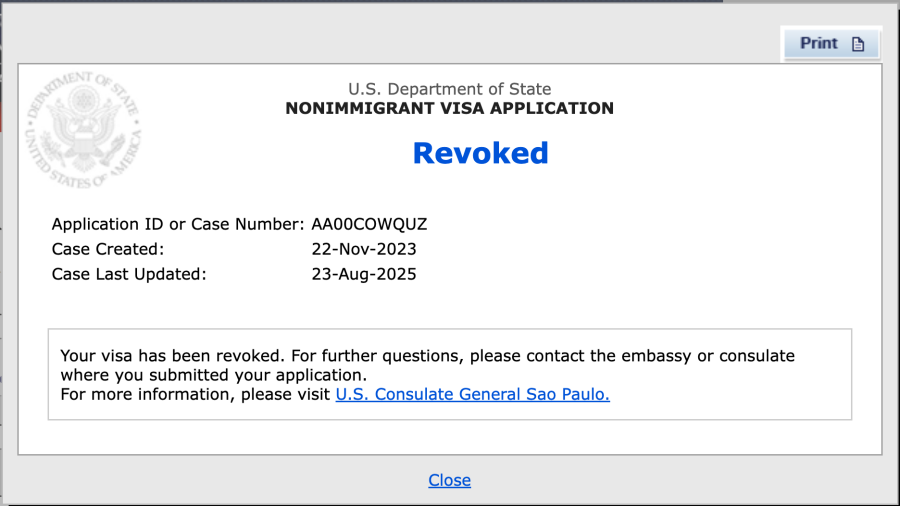Click the 'For more information, please visit' text
The height and width of the screenshot is (506, 900).
(x=195, y=394)
